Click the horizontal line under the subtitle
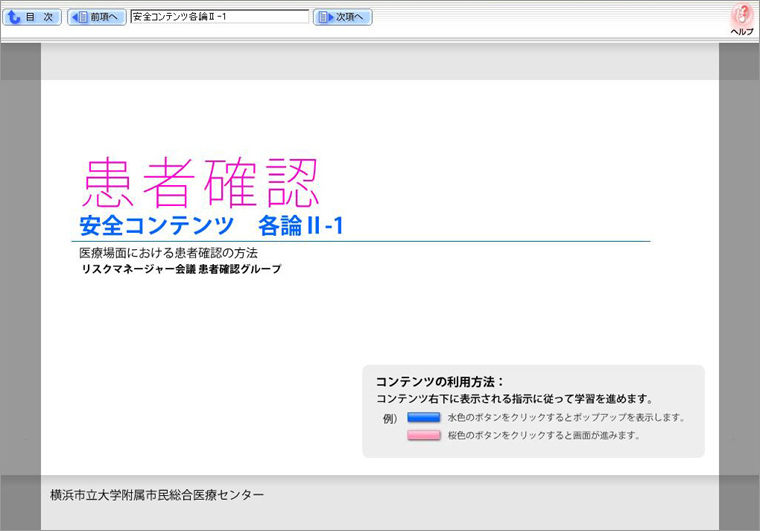This screenshot has width=760, height=531. pos(360,241)
